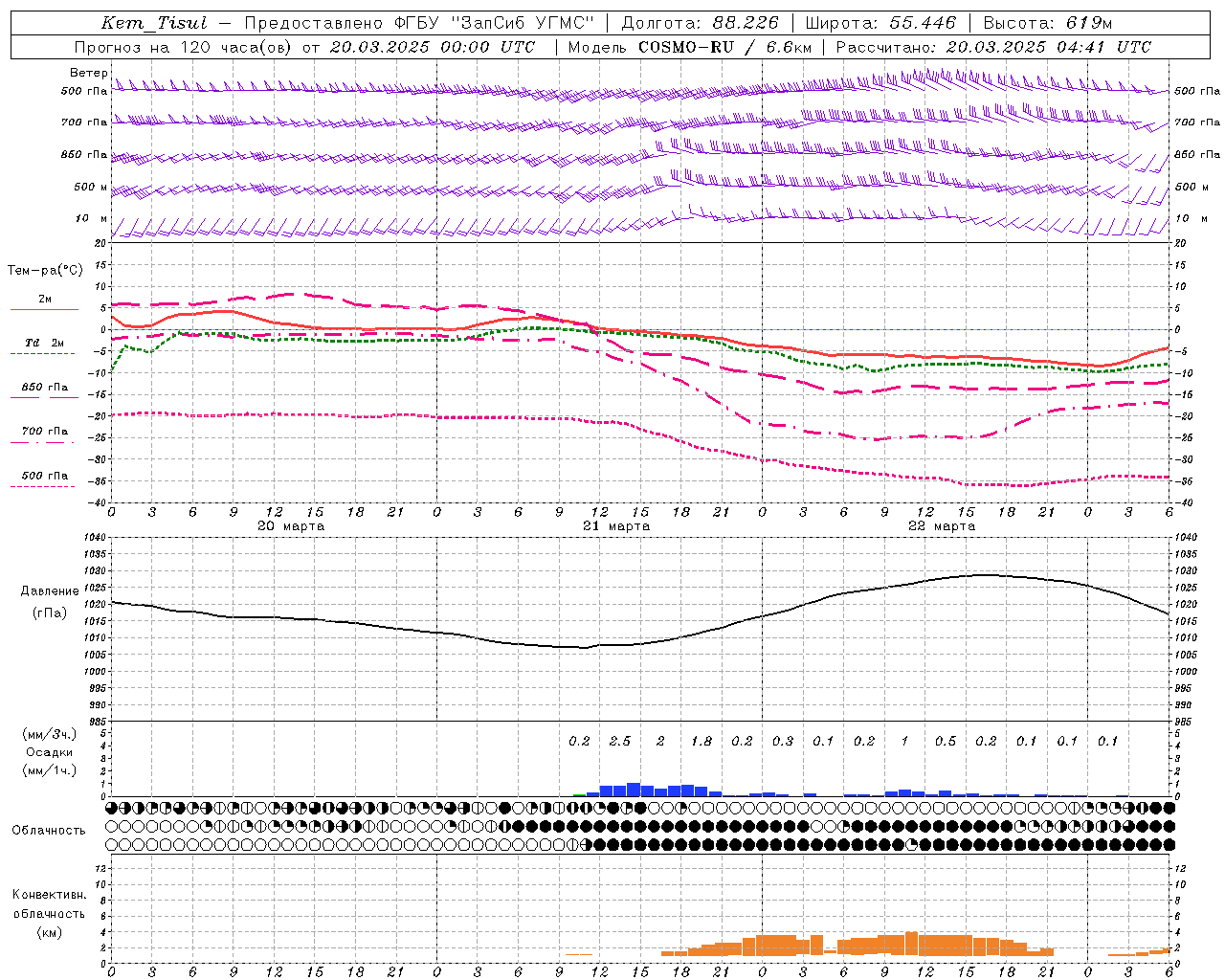Click 500 гПа in the temperature legend
This screenshot has height=980, width=1225.
[45, 476]
